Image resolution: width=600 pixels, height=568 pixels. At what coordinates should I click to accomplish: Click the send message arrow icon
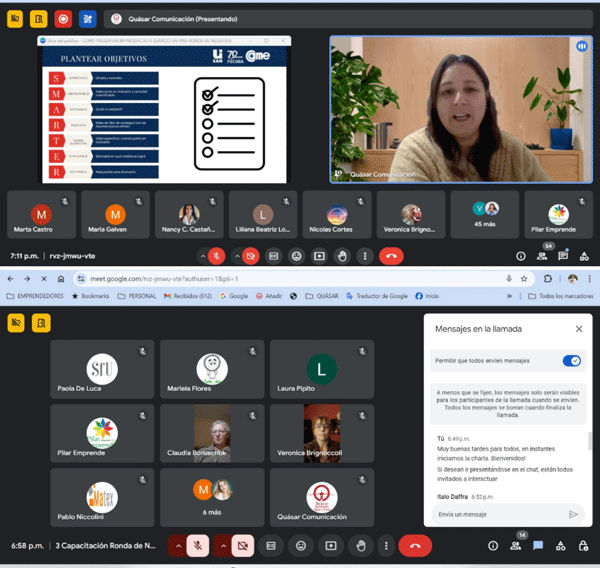coord(573,514)
